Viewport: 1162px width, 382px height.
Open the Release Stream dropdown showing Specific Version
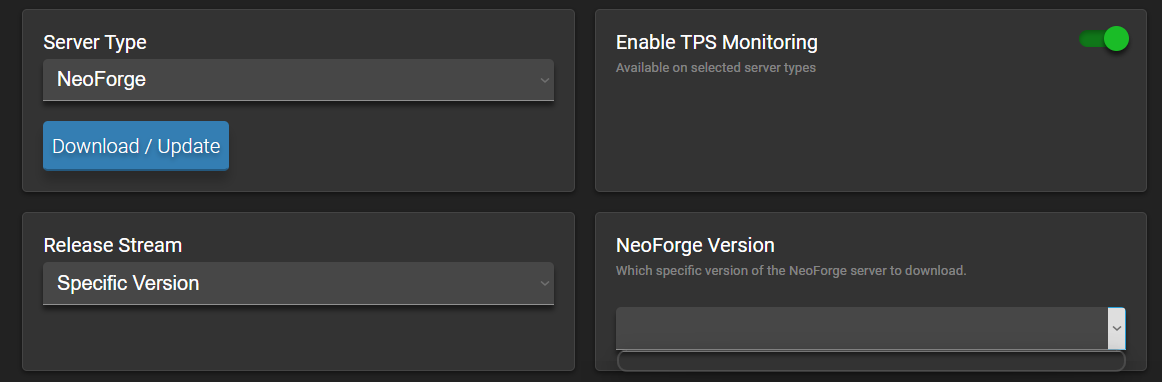coord(299,283)
